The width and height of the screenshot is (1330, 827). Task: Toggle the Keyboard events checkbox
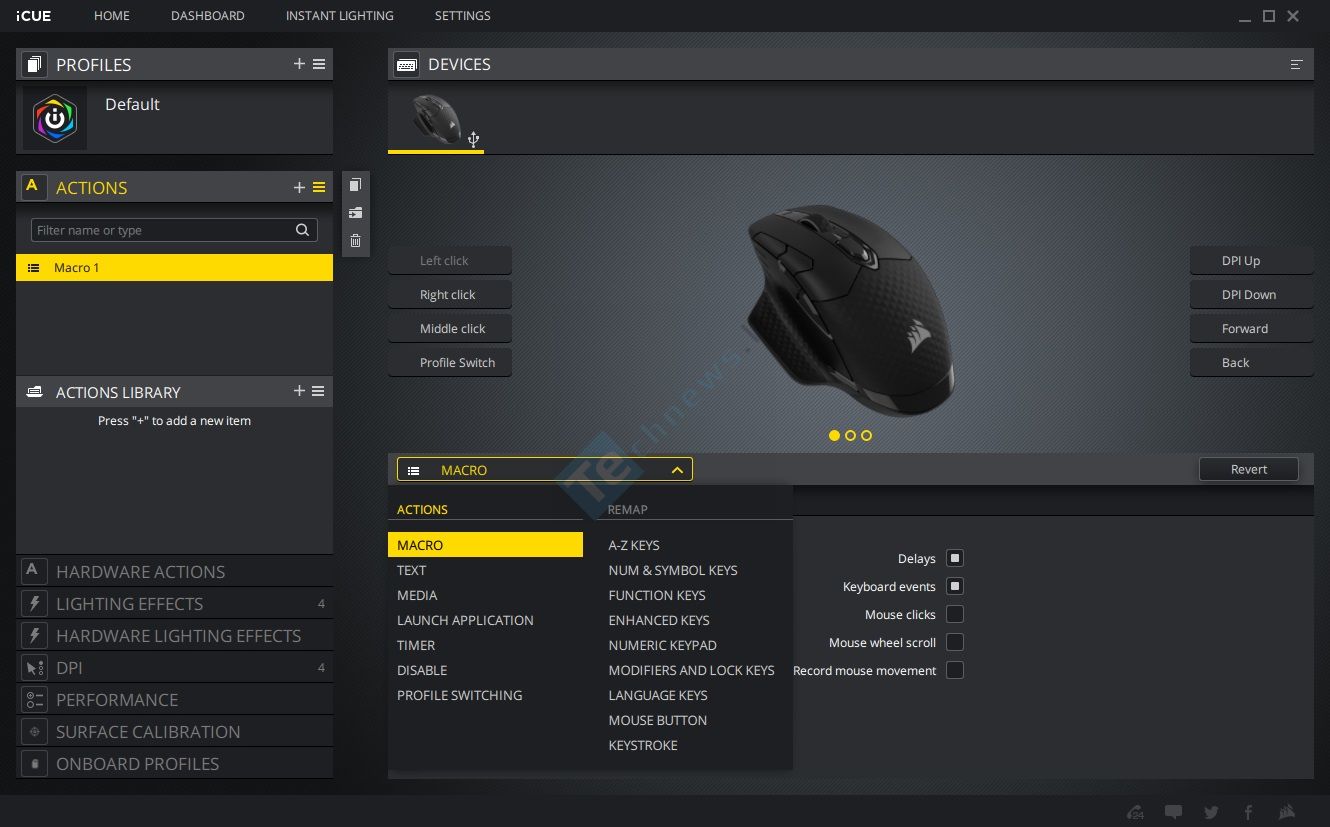pyautogui.click(x=955, y=586)
